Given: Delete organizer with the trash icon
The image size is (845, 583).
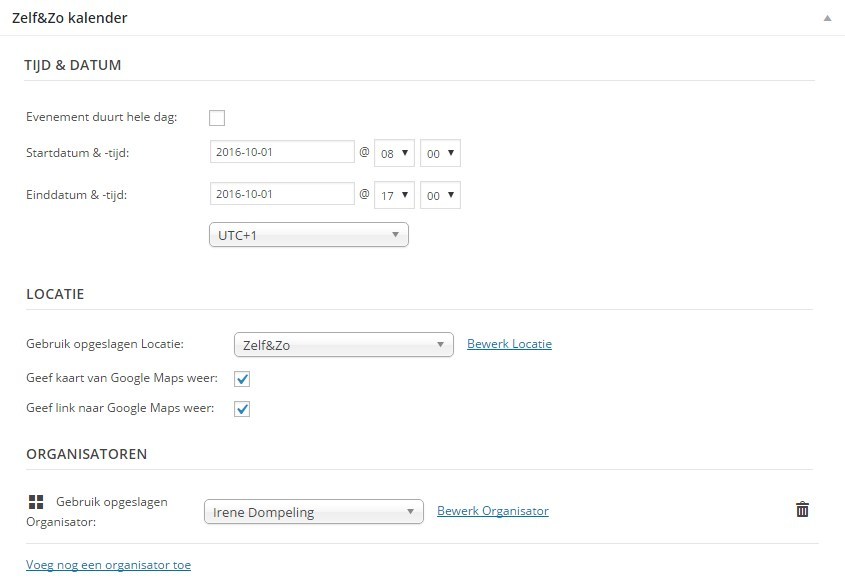Looking at the screenshot, I should pos(802,509).
